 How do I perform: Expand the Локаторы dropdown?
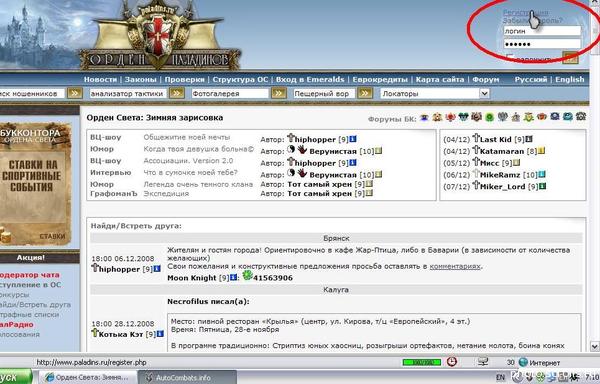tap(484, 93)
